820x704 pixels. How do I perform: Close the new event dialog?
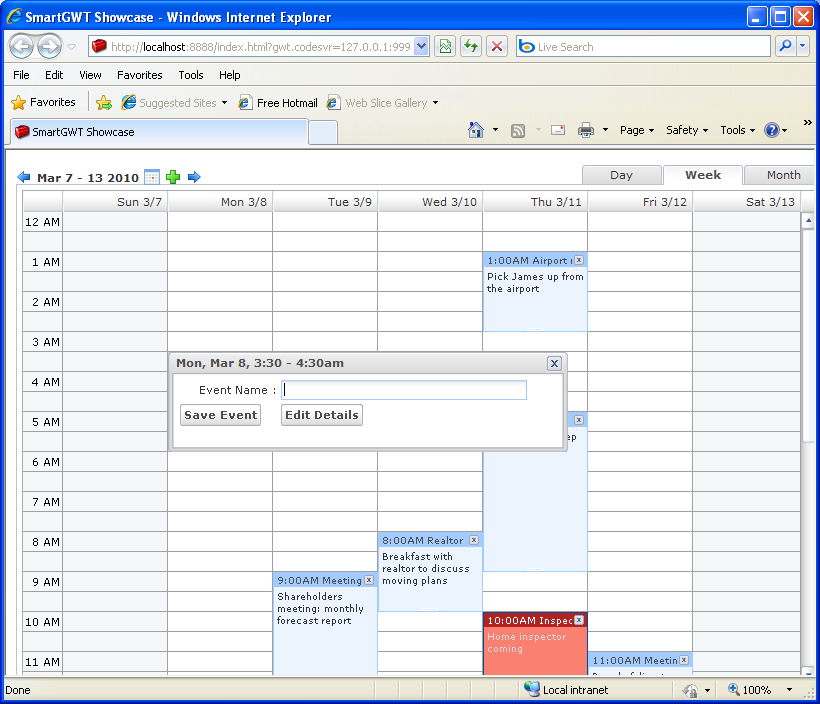pyautogui.click(x=554, y=363)
